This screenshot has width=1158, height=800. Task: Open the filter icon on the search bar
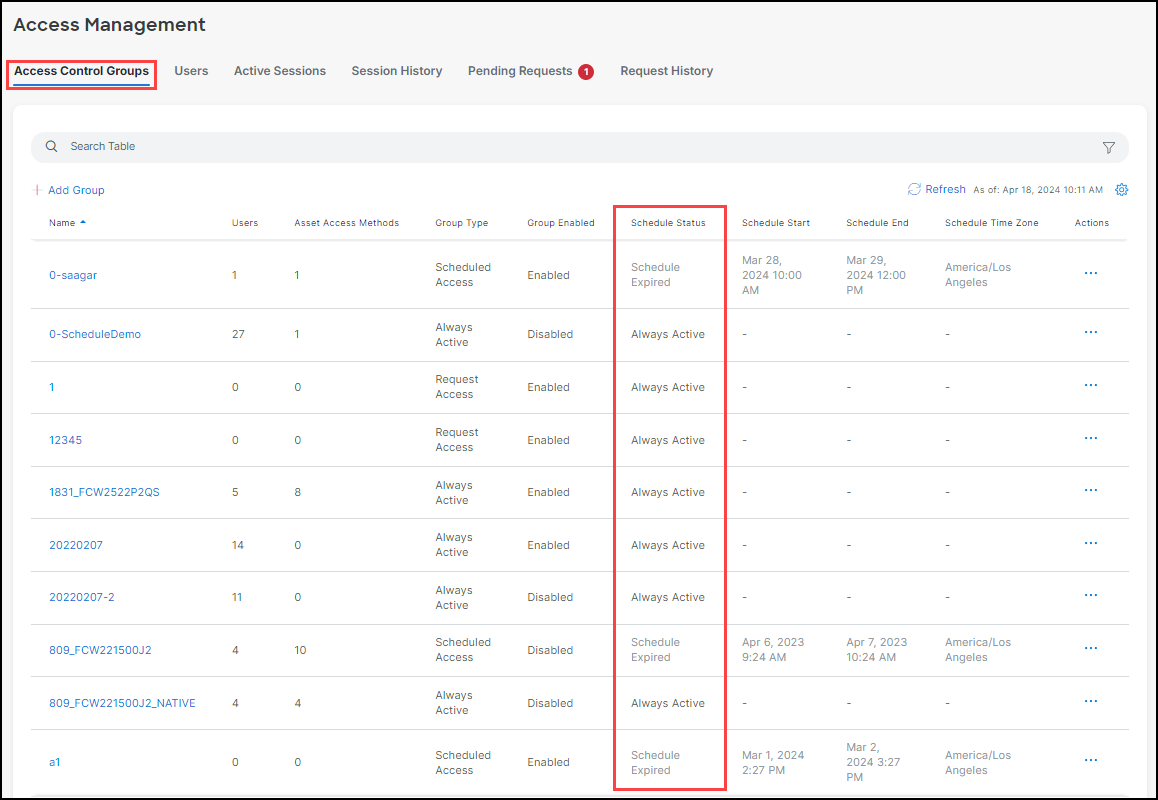[1108, 146]
